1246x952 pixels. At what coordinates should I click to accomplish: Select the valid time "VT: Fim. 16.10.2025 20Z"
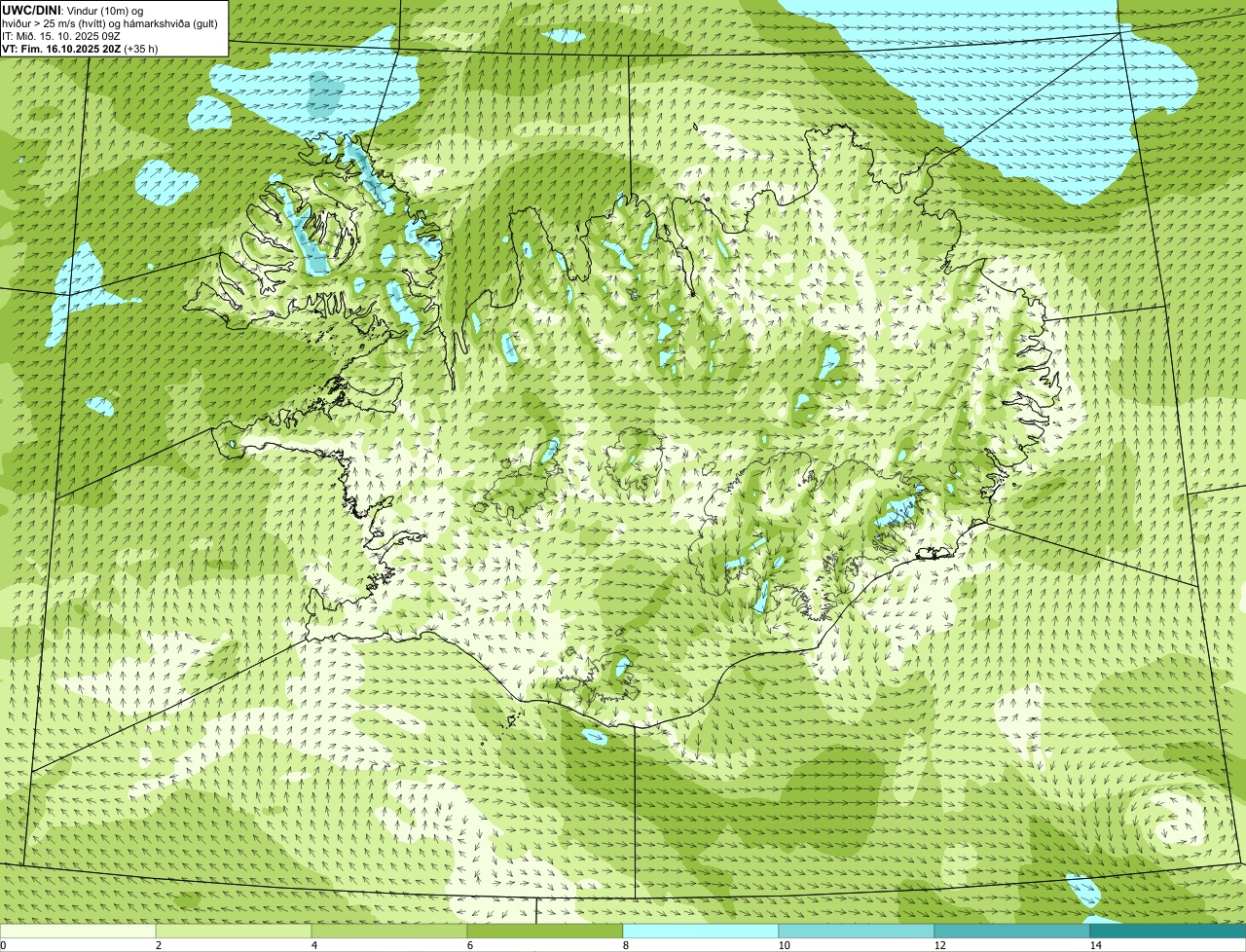tap(62, 49)
